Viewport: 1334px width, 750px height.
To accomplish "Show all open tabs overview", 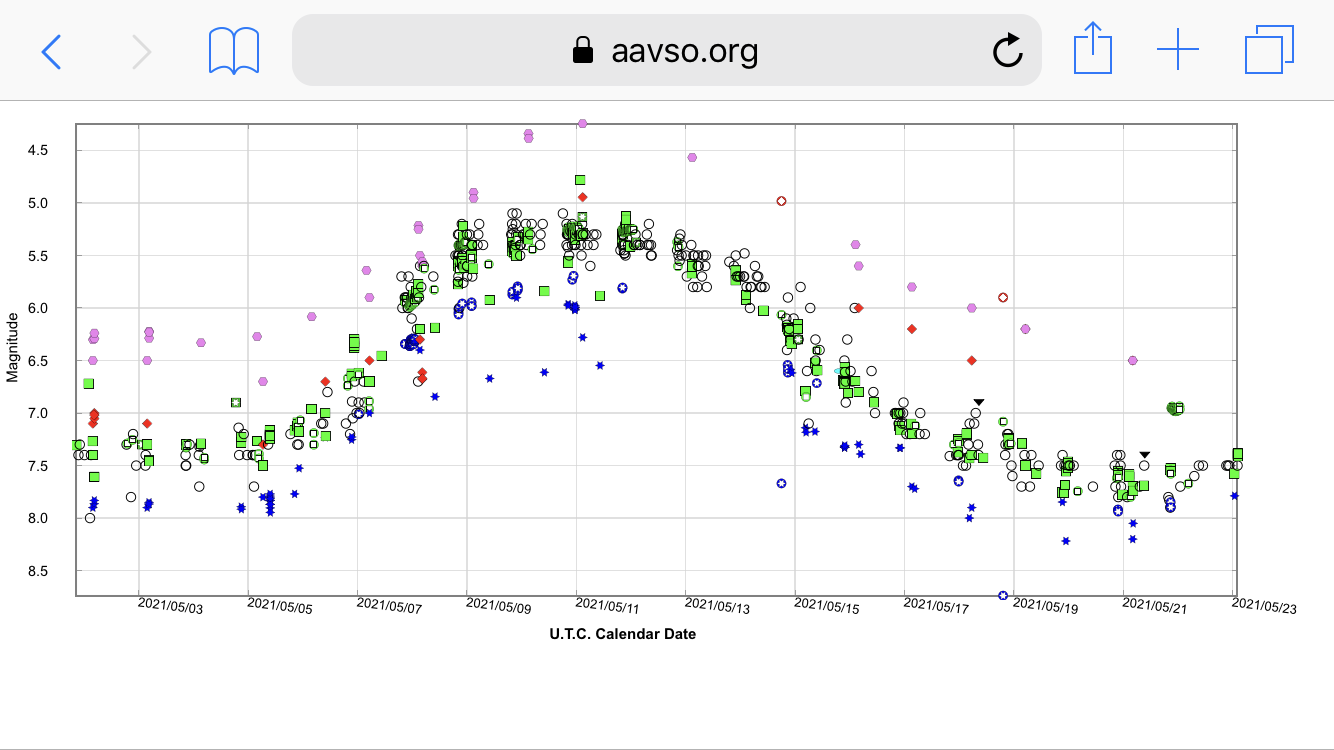I will click(1269, 50).
